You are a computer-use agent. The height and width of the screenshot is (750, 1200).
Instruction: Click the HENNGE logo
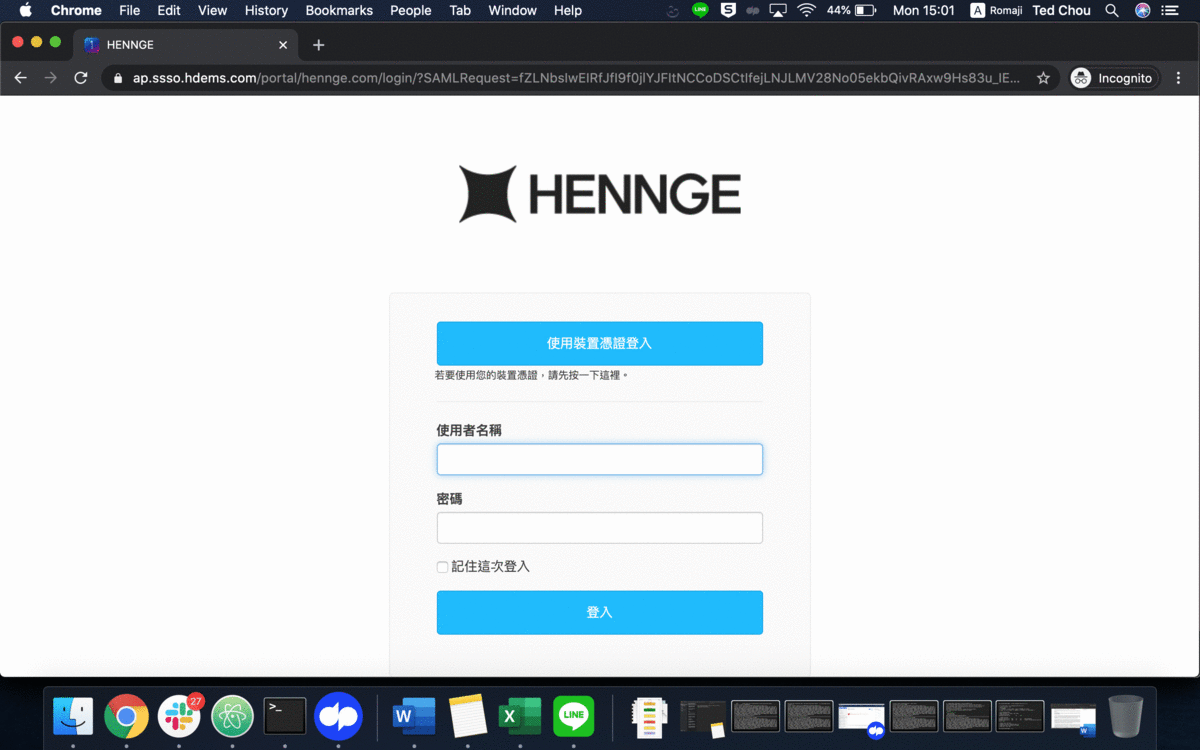click(x=600, y=194)
